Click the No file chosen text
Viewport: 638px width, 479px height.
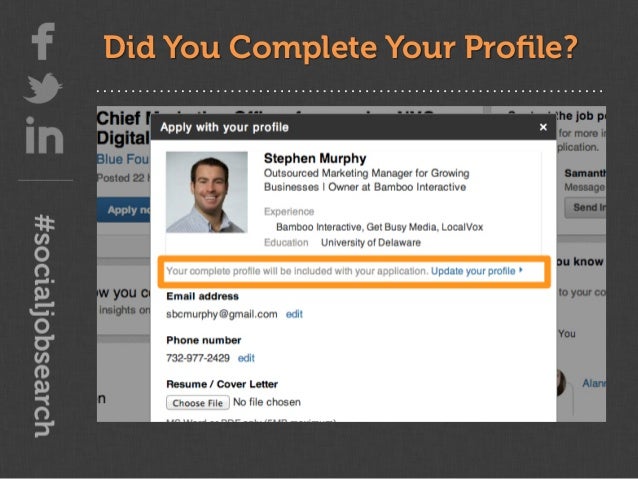click(x=267, y=402)
